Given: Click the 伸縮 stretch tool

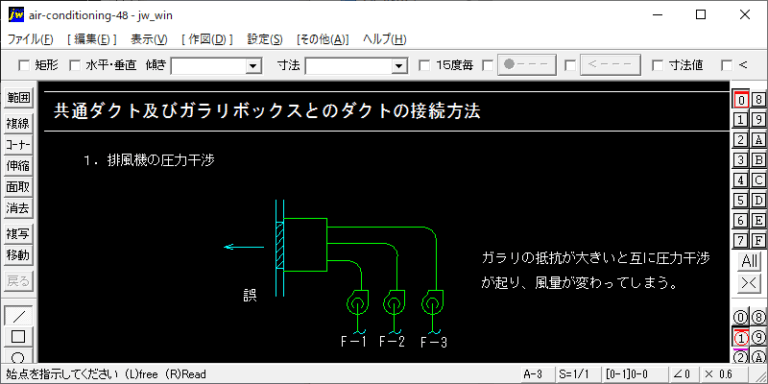Looking at the screenshot, I should click(x=18, y=166).
